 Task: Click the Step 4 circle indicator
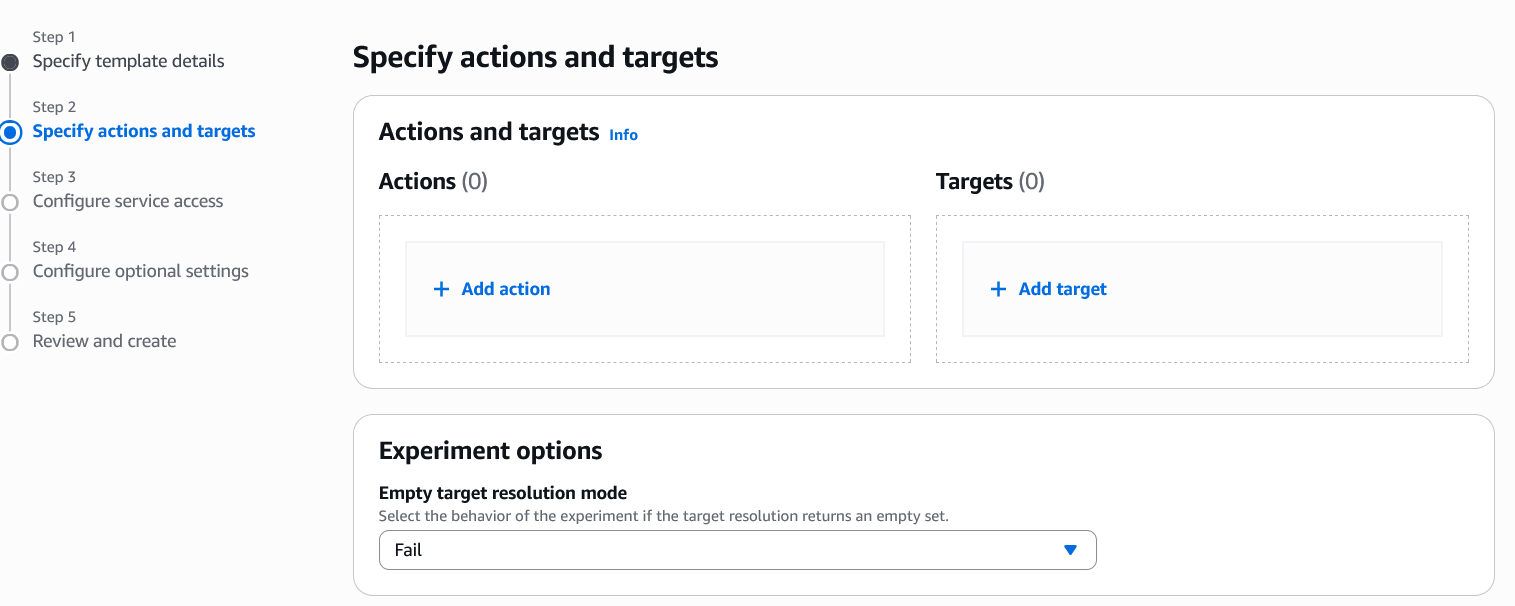[11, 271]
